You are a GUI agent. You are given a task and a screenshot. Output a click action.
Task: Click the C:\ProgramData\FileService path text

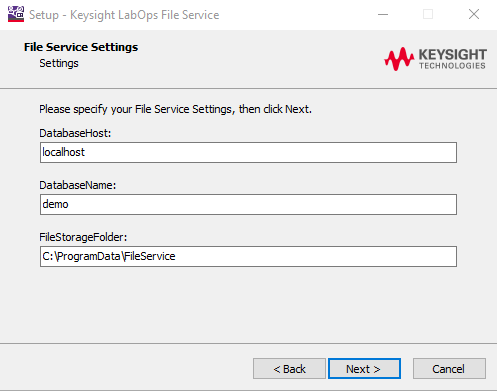tap(109, 256)
